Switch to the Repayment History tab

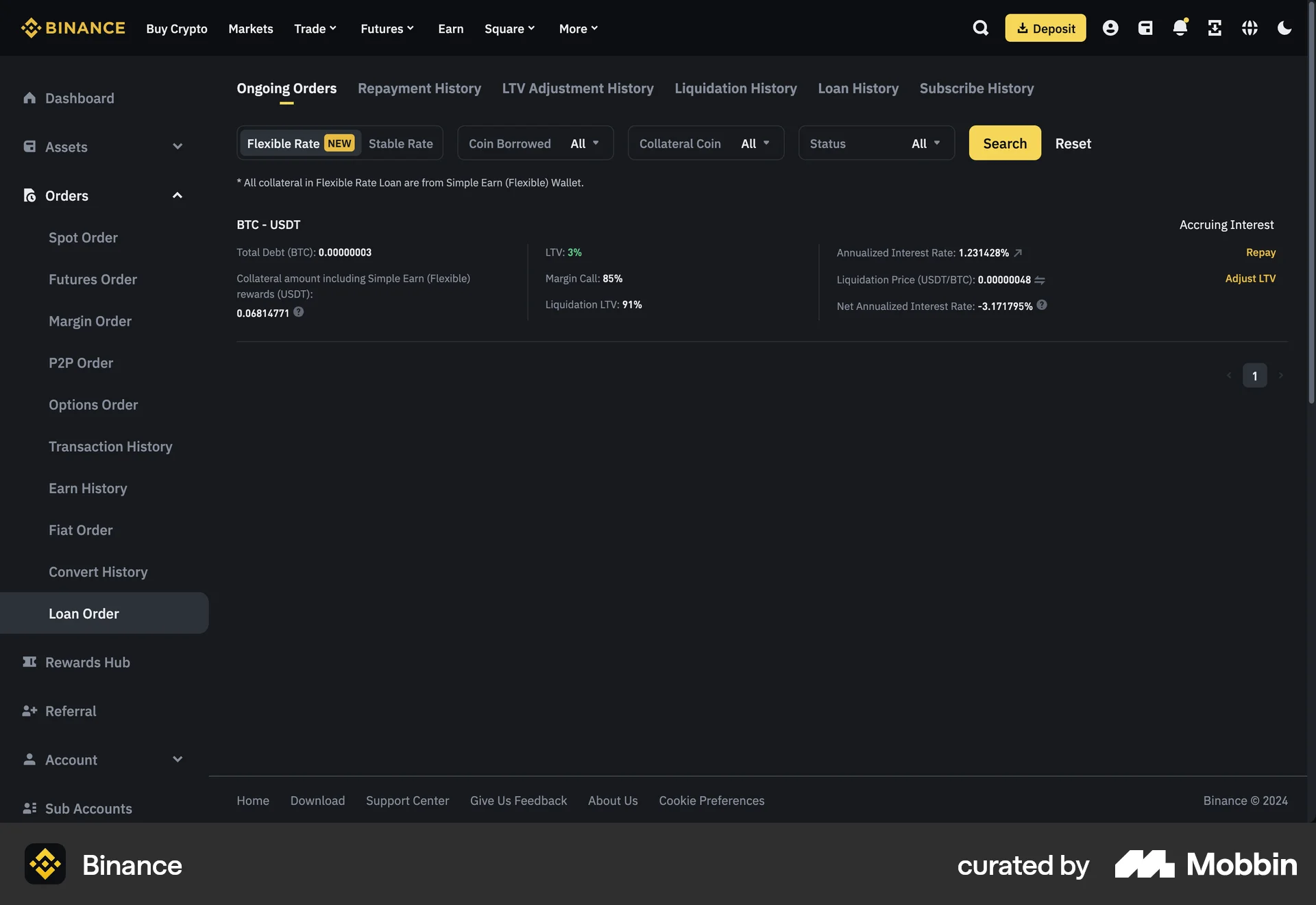click(419, 88)
